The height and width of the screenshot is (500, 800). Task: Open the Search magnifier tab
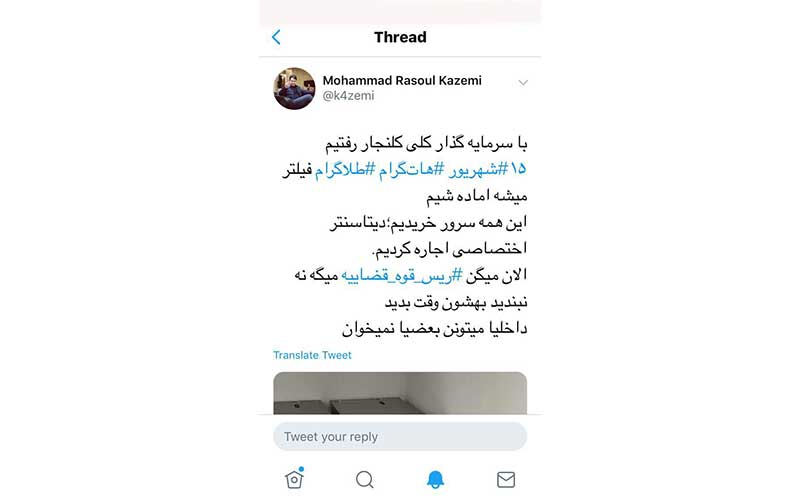[365, 480]
